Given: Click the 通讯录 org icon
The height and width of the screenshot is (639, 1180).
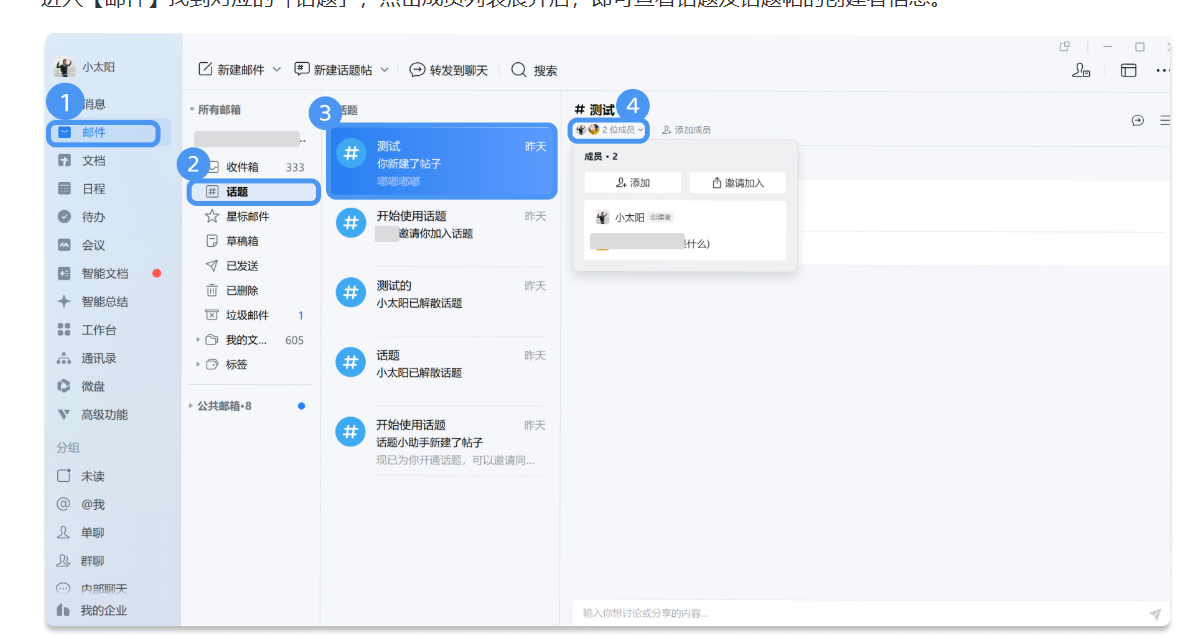Looking at the screenshot, I should tap(64, 358).
